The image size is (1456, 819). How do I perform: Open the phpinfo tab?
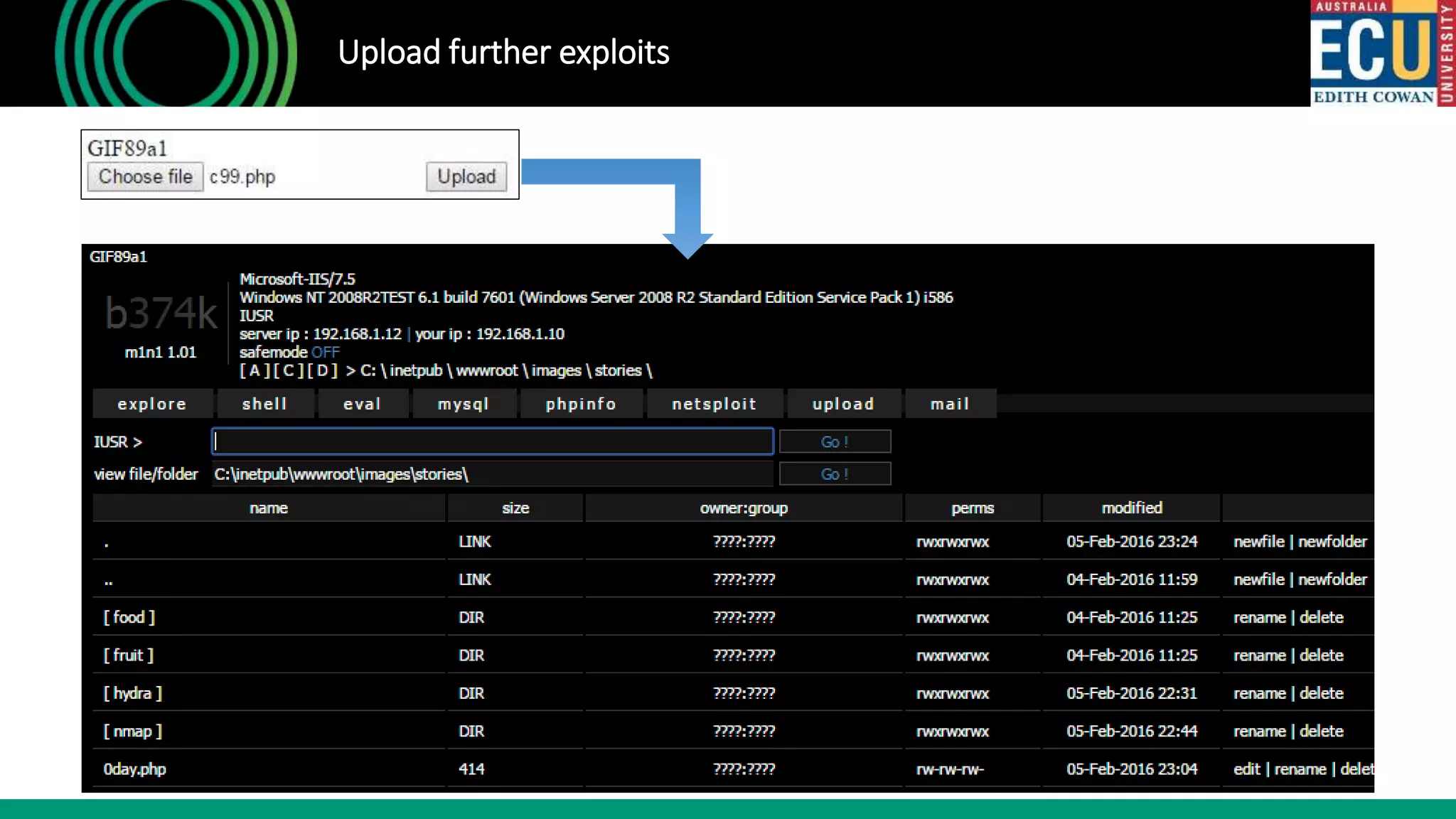click(x=581, y=404)
